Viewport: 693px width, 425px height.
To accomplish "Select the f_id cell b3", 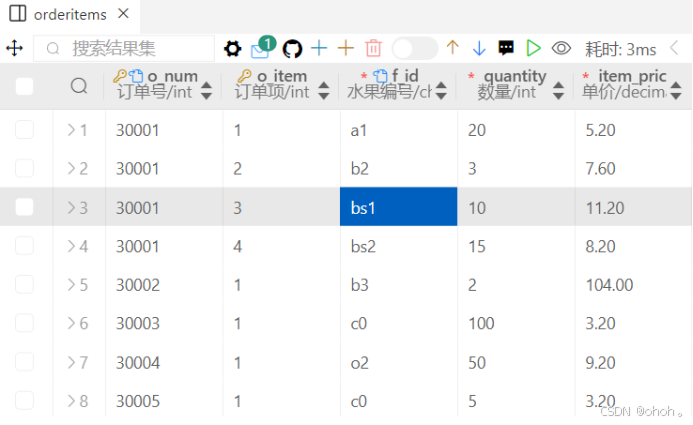I will pos(399,285).
